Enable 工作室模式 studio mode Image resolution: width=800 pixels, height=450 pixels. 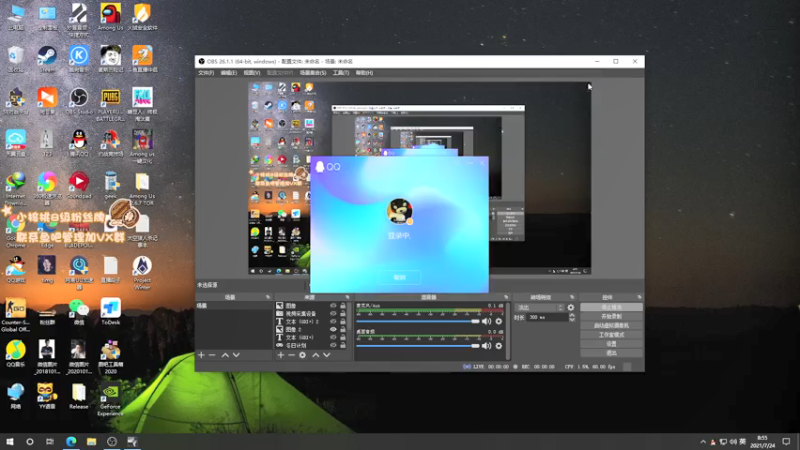611,335
